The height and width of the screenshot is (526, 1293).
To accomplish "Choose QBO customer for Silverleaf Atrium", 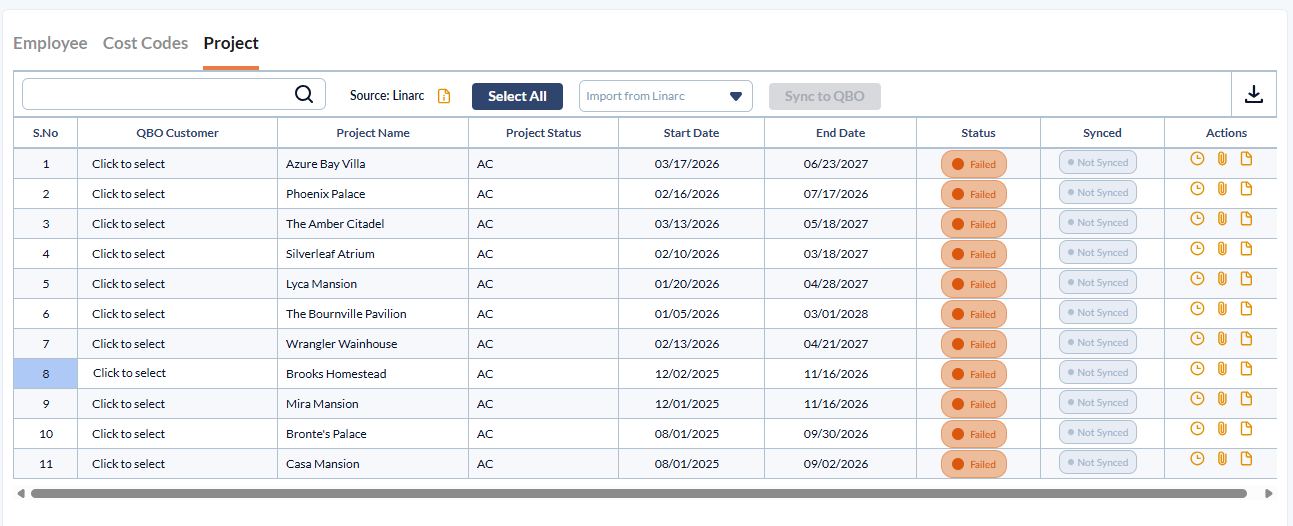I will click(x=129, y=254).
